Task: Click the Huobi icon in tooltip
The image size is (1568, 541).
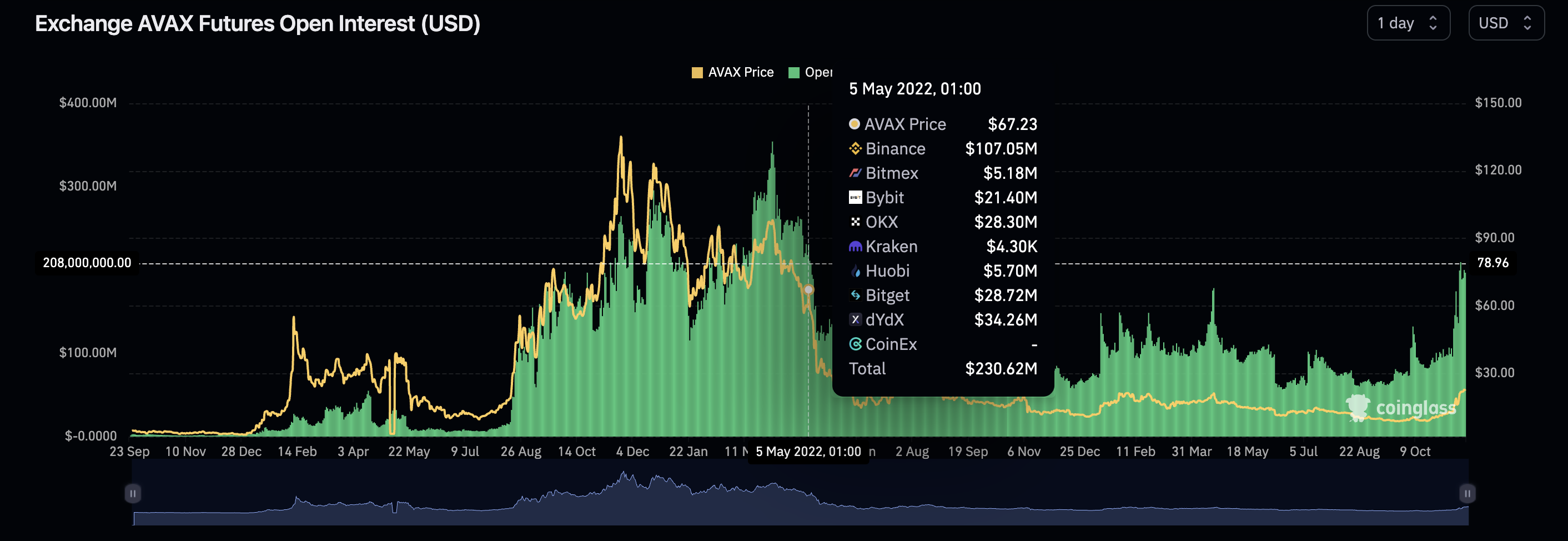Action: click(855, 271)
